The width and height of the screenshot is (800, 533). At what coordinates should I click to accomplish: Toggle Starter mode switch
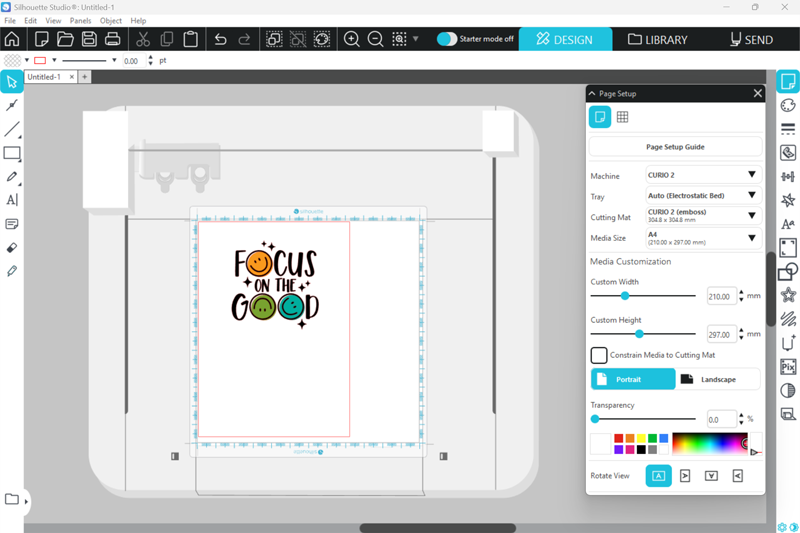click(x=447, y=40)
